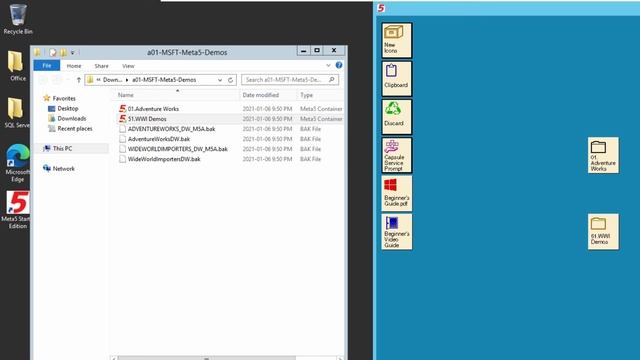
Task: Select the 51.WWI Demos Meta5 file icon
Action: (122, 119)
